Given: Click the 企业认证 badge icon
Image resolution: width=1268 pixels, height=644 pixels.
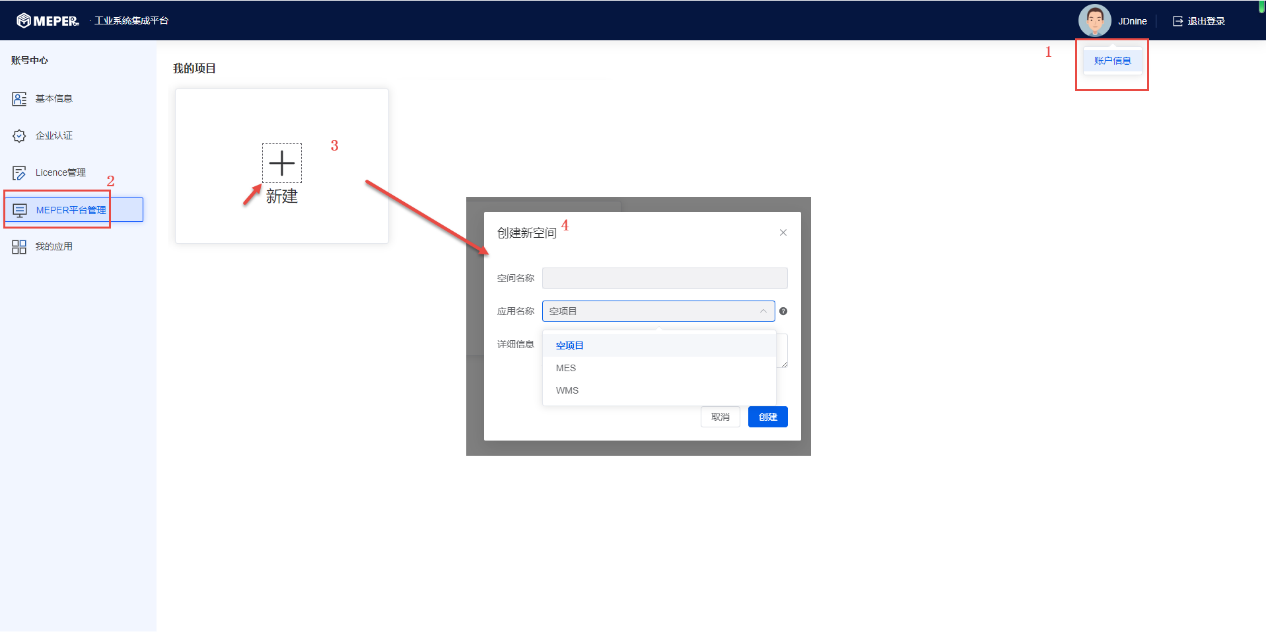Looking at the screenshot, I should (x=19, y=136).
